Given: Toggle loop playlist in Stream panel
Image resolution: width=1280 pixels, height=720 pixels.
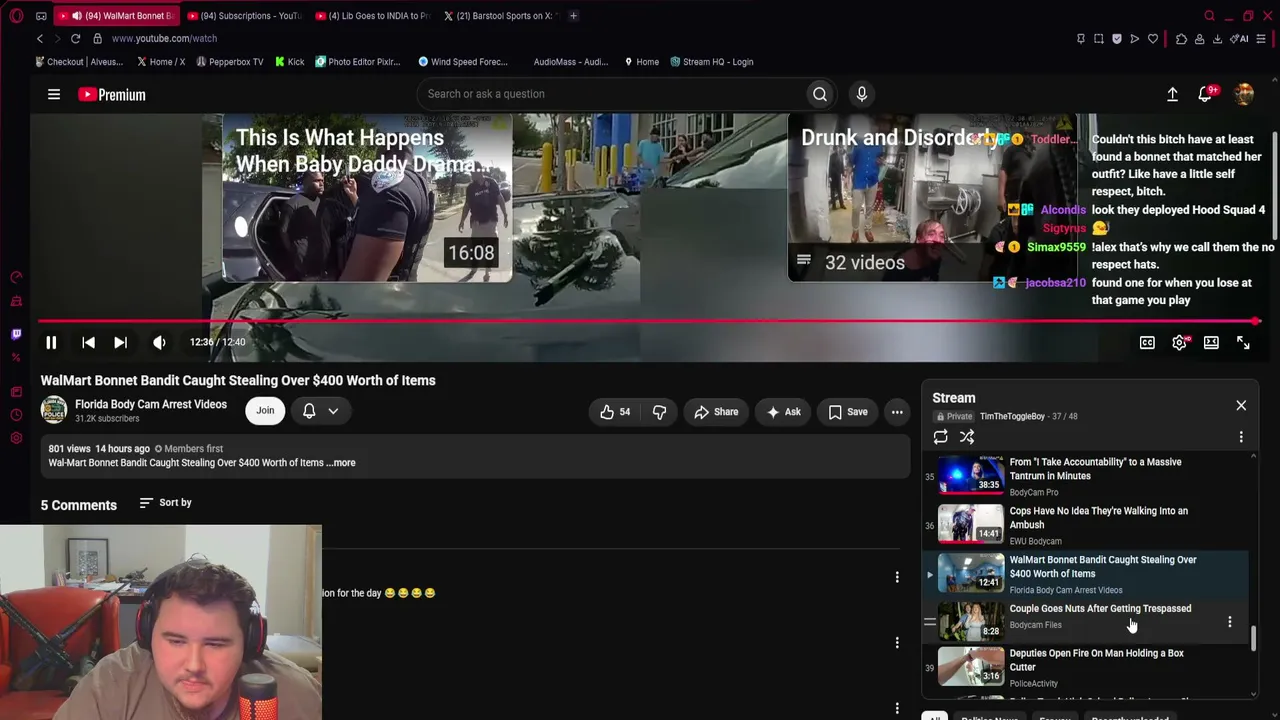Looking at the screenshot, I should 941,437.
